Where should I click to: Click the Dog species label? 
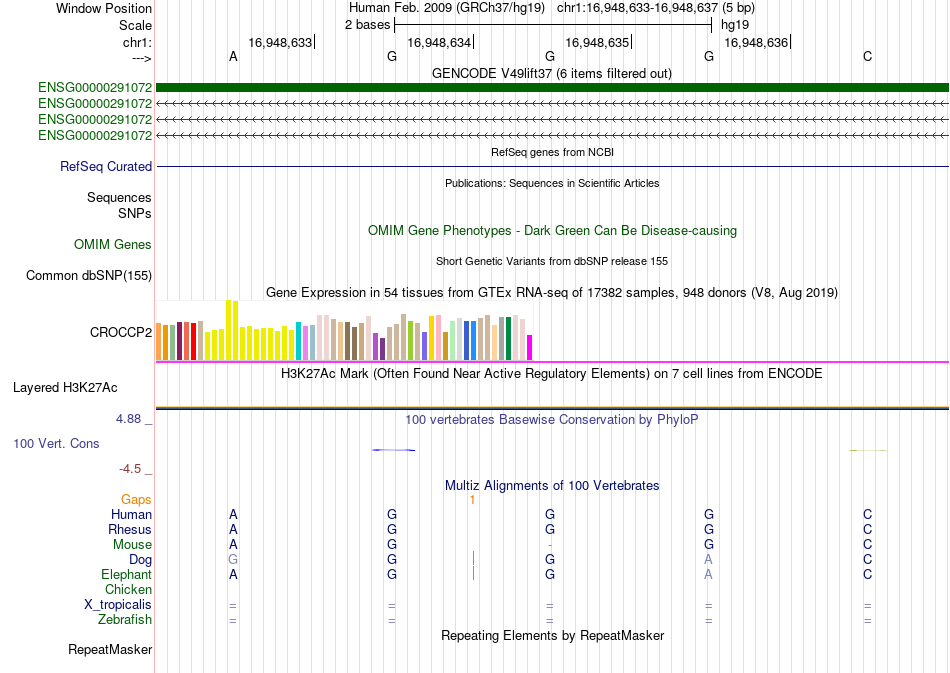pyautogui.click(x=141, y=560)
